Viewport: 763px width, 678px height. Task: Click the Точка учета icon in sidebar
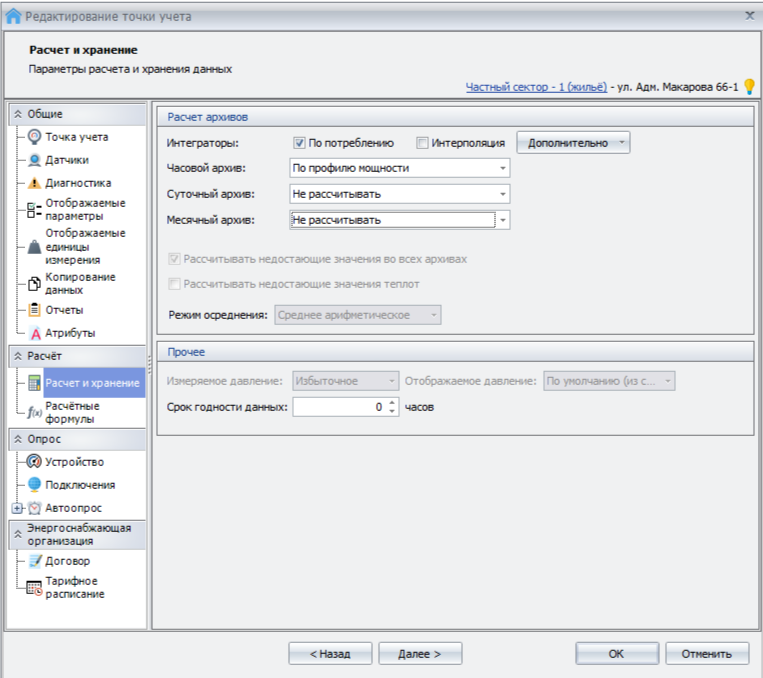tap(35, 137)
